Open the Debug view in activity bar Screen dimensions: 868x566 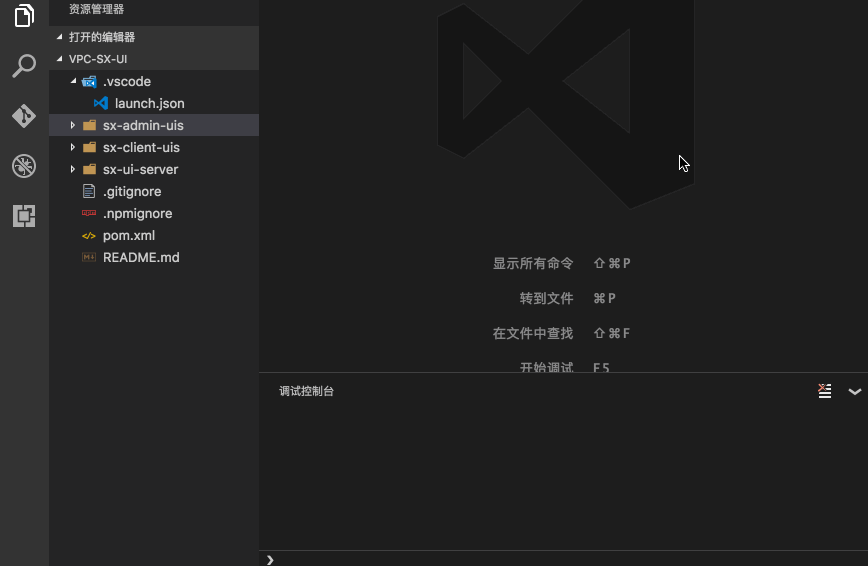click(24, 166)
